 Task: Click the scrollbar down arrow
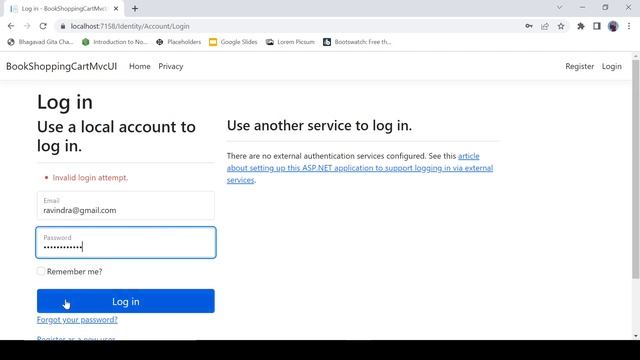coord(636,336)
